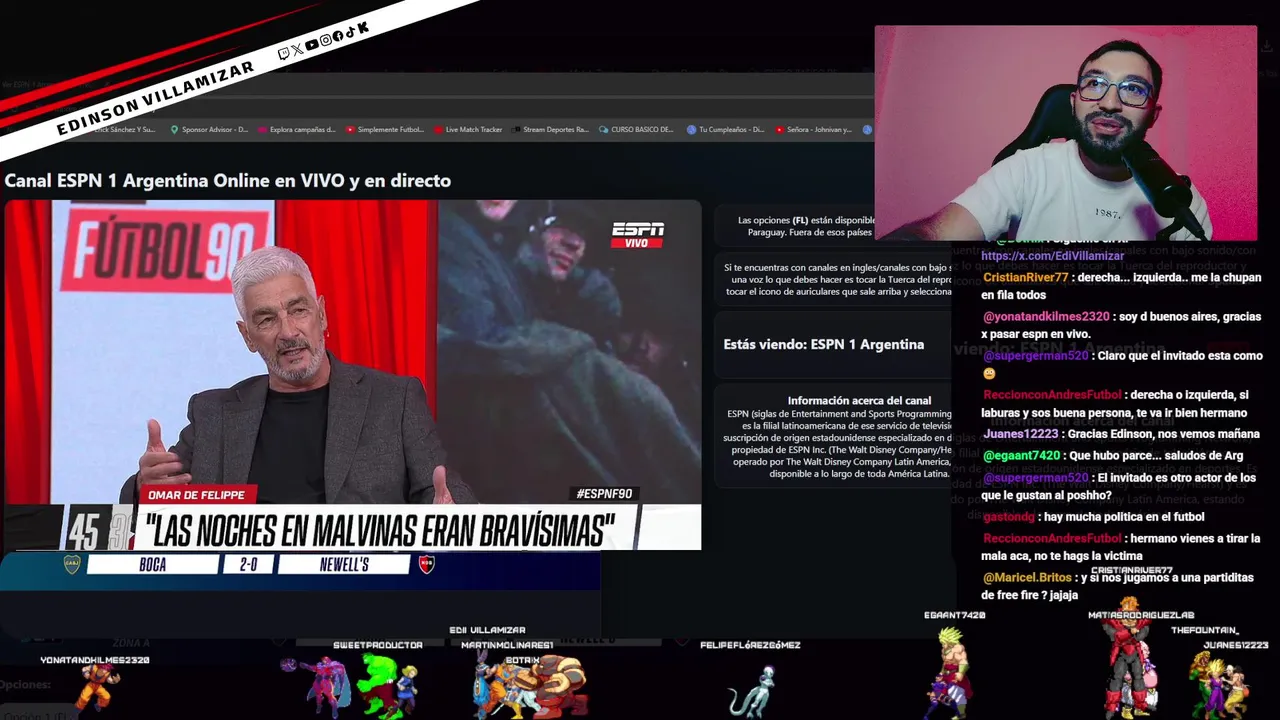Screen dimensions: 1280x720
Task: Open the 'Stream Deportes Ra...' bookmark
Action: point(550,129)
